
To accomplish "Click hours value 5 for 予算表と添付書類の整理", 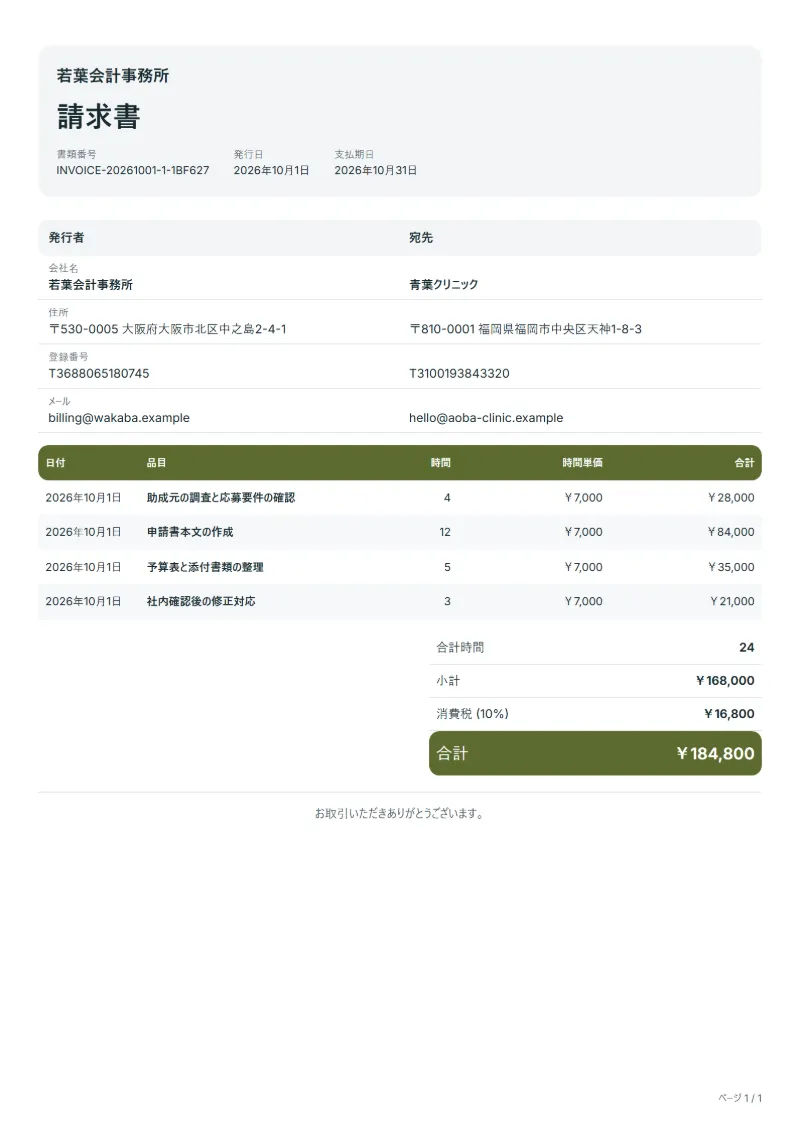I will [447, 567].
